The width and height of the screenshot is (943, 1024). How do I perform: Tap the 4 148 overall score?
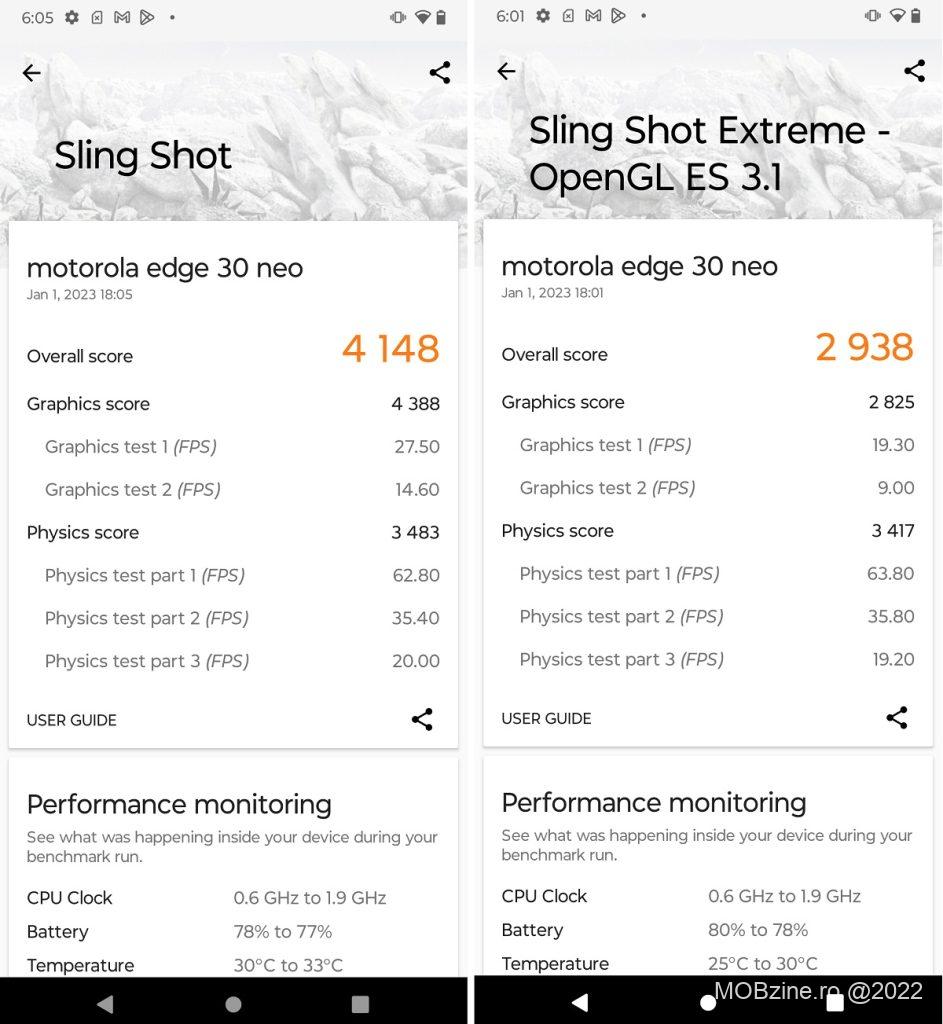pyautogui.click(x=390, y=349)
